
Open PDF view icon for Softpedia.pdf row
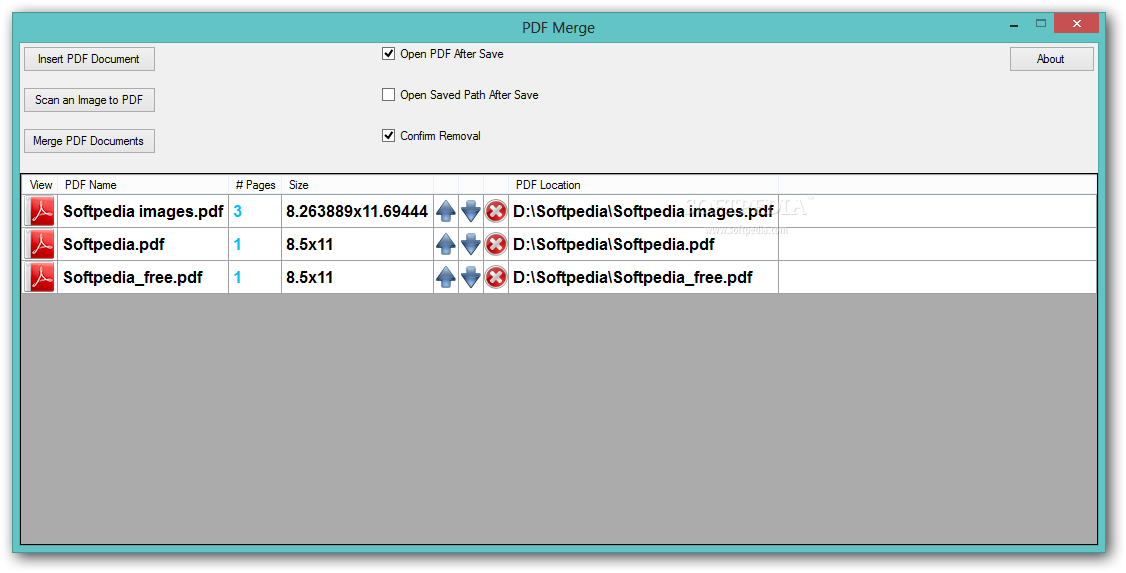[40, 244]
